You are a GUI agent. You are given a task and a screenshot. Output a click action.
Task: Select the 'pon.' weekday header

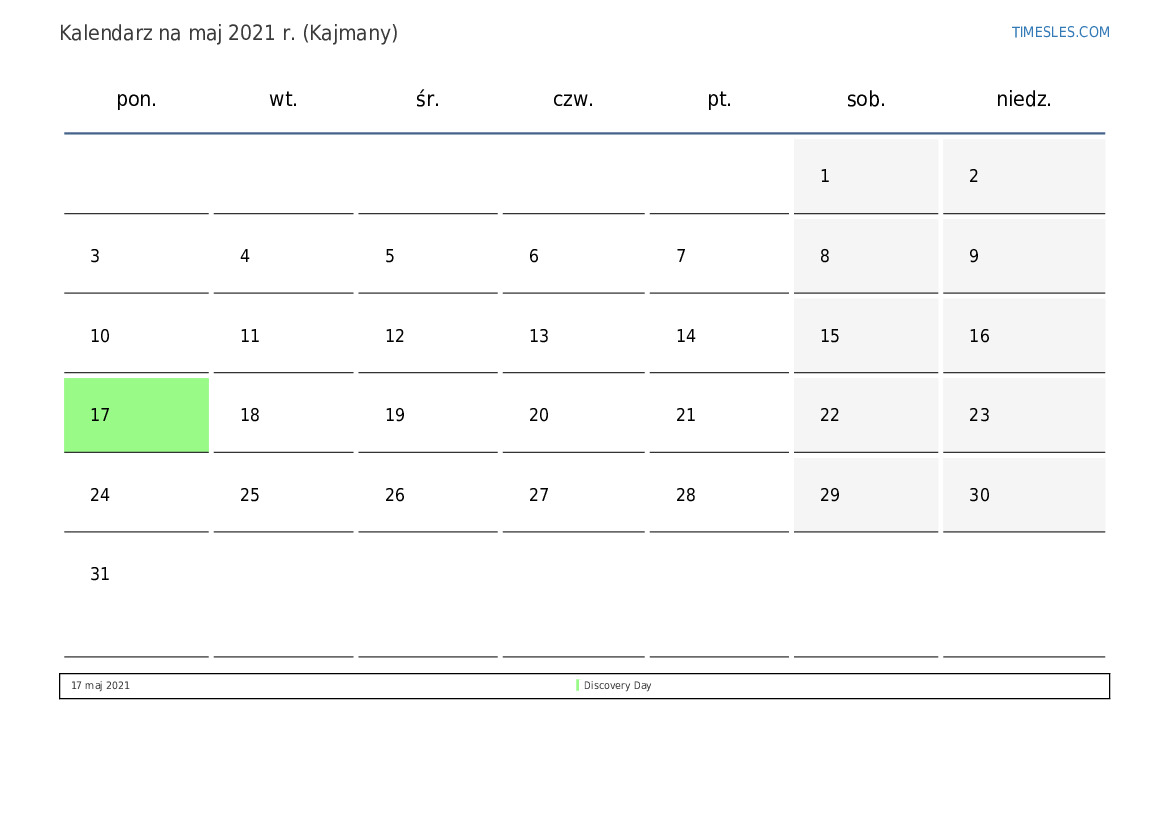point(136,99)
